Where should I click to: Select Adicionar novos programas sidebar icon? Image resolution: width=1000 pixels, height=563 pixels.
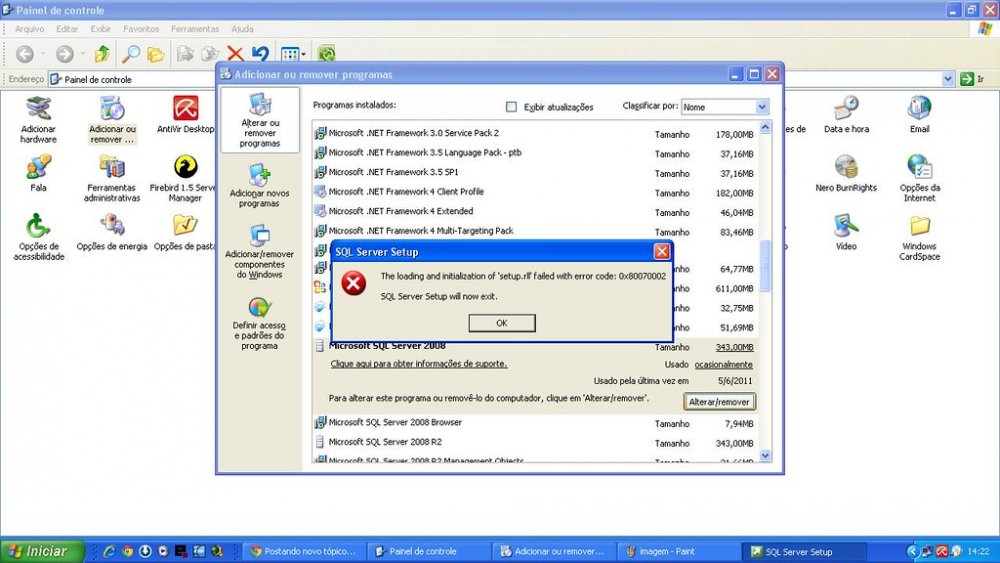click(259, 186)
